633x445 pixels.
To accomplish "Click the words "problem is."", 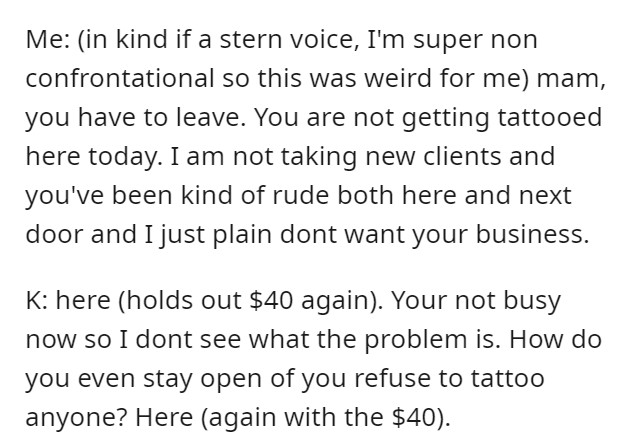I will 433,340.
